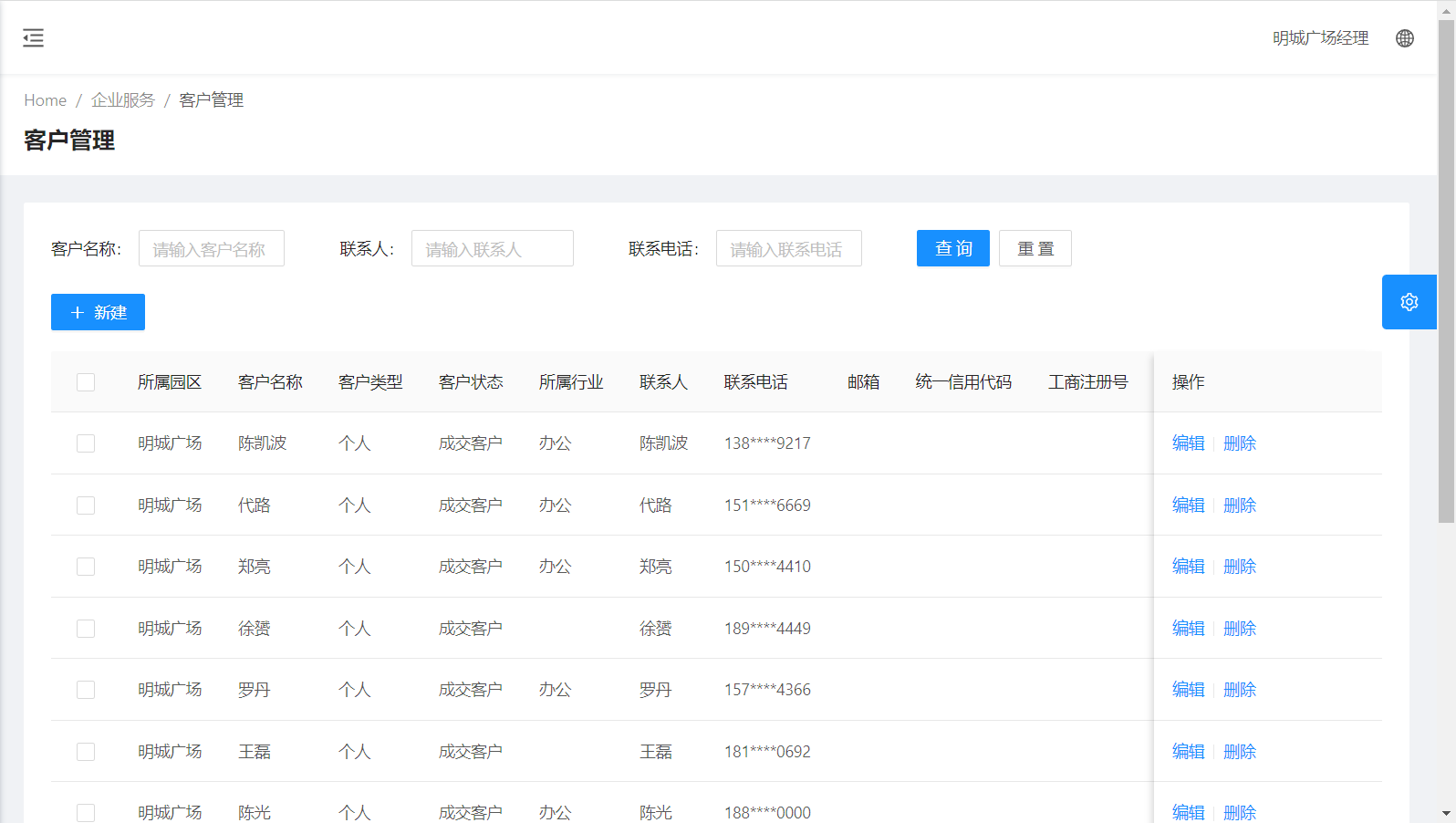Edit the 陈光 customer record
The width and height of the screenshot is (1456, 823).
click(1188, 812)
